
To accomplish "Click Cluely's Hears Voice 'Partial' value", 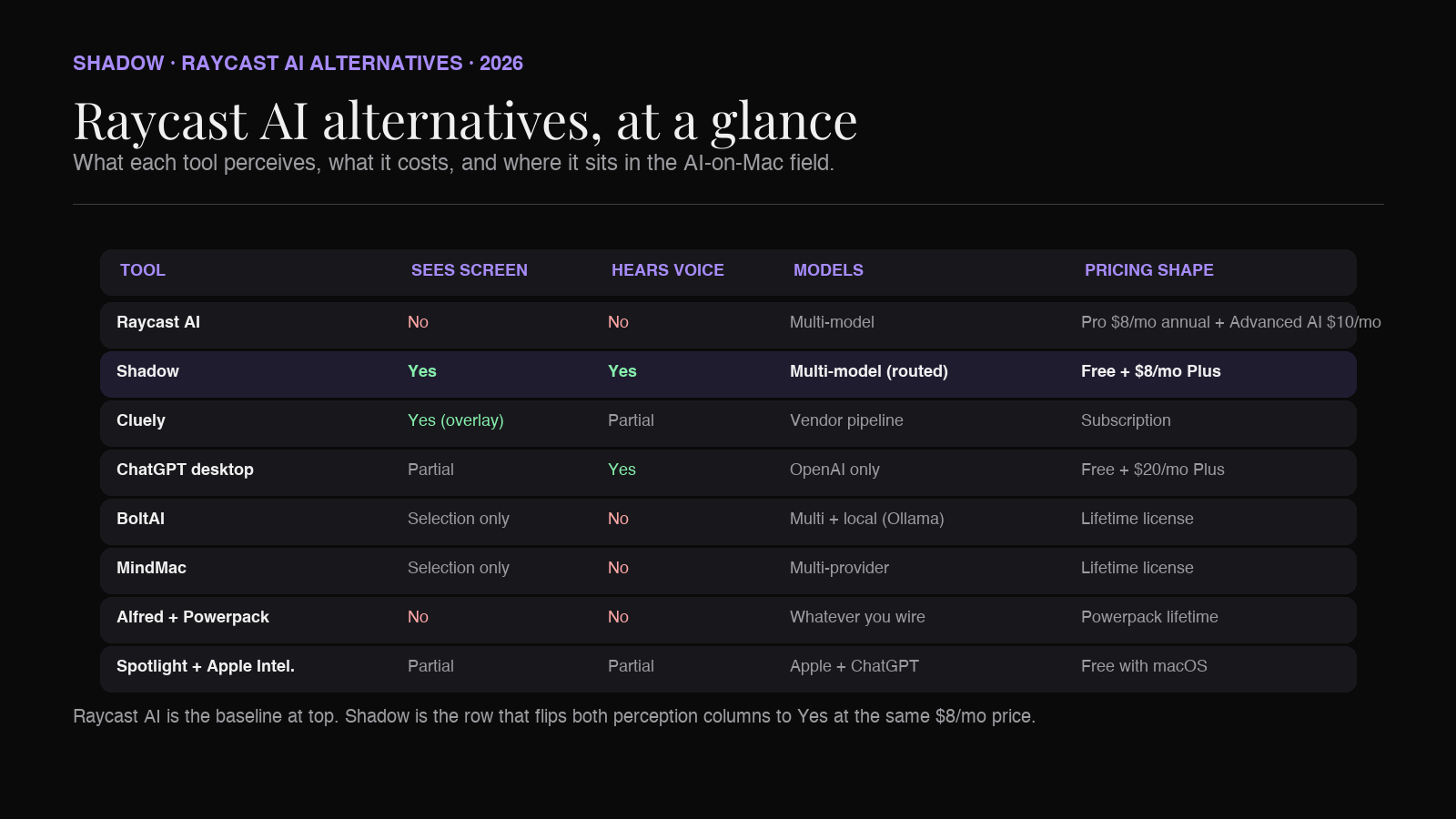I will [x=631, y=420].
